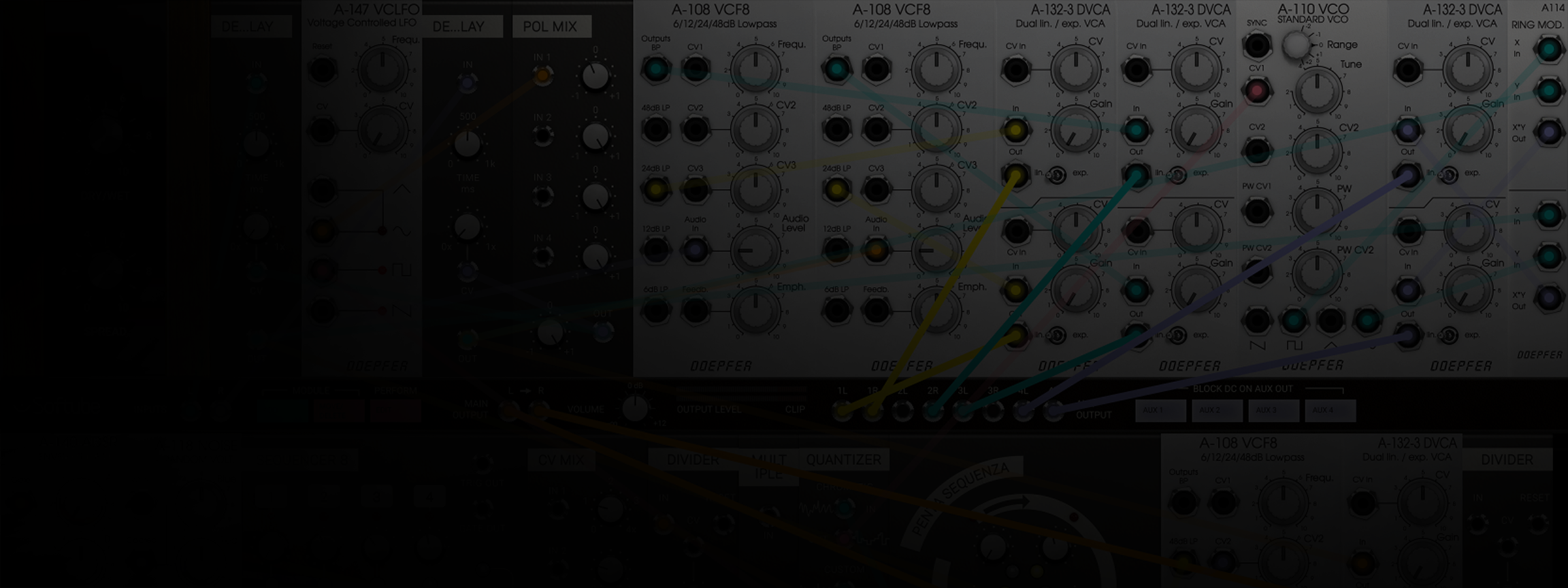
Task: Toggle the AUX 3 DC block button
Action: tap(1273, 410)
